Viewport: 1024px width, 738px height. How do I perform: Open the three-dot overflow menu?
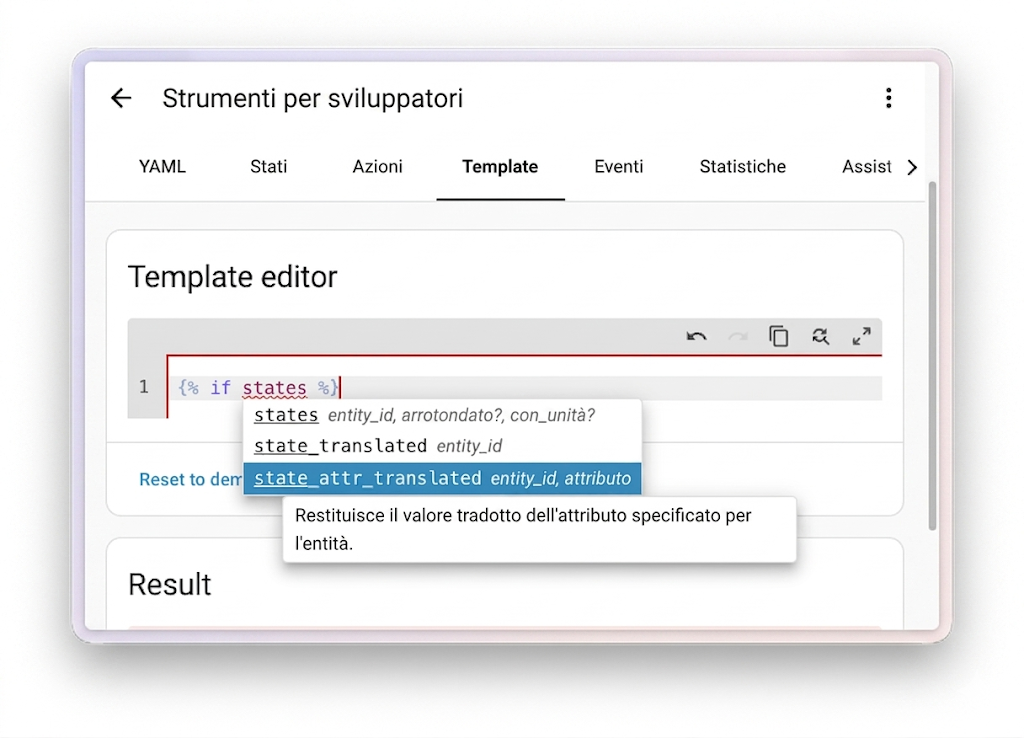click(888, 98)
